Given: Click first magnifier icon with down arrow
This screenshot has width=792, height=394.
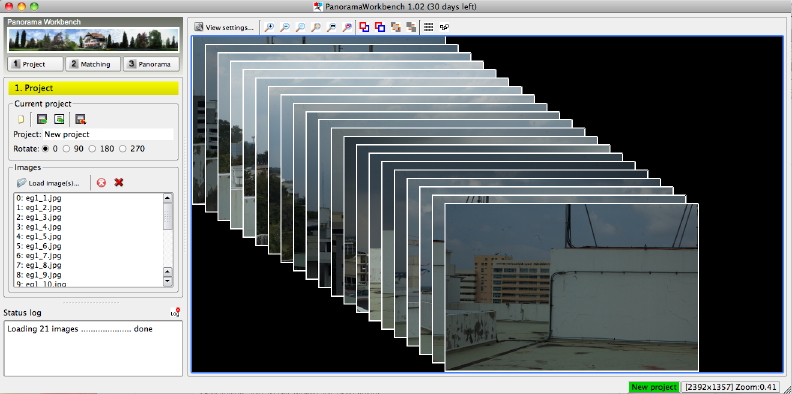Looking at the screenshot, I should [x=269, y=27].
